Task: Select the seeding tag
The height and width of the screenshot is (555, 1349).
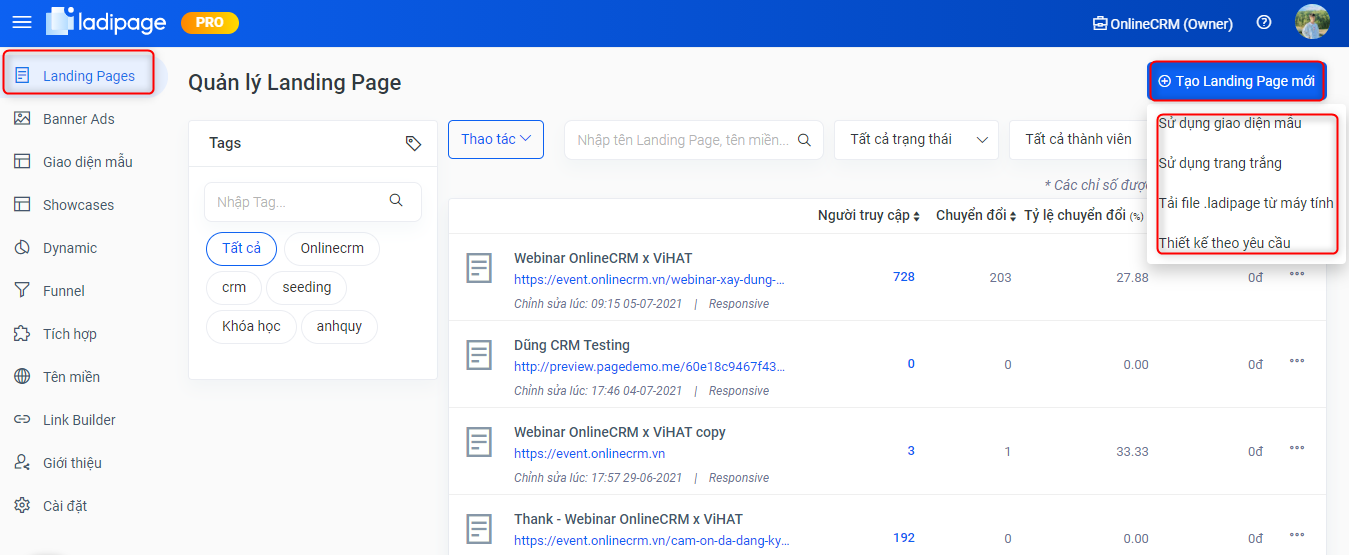Action: pyautogui.click(x=307, y=287)
